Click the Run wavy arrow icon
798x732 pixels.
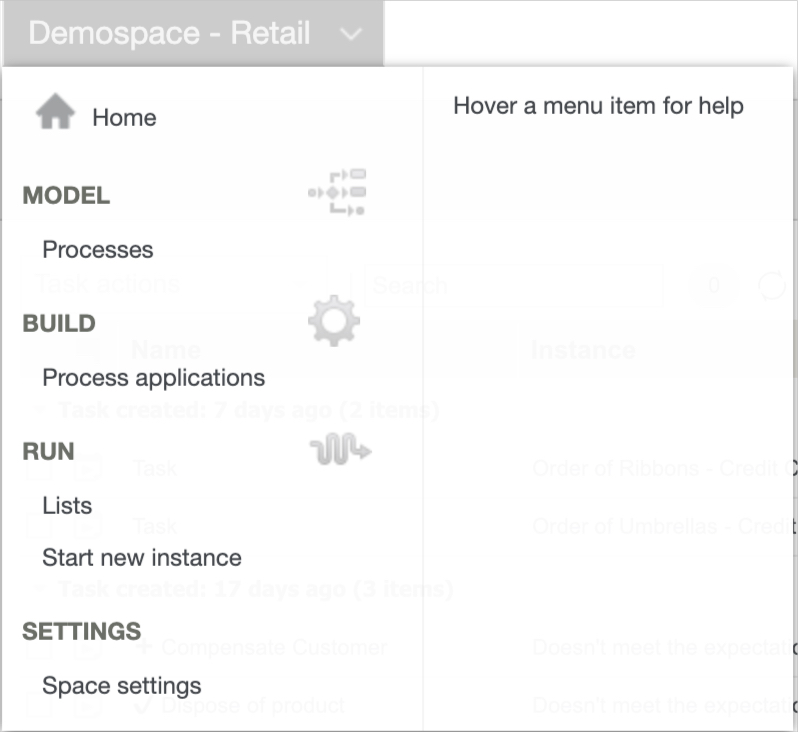coord(340,452)
